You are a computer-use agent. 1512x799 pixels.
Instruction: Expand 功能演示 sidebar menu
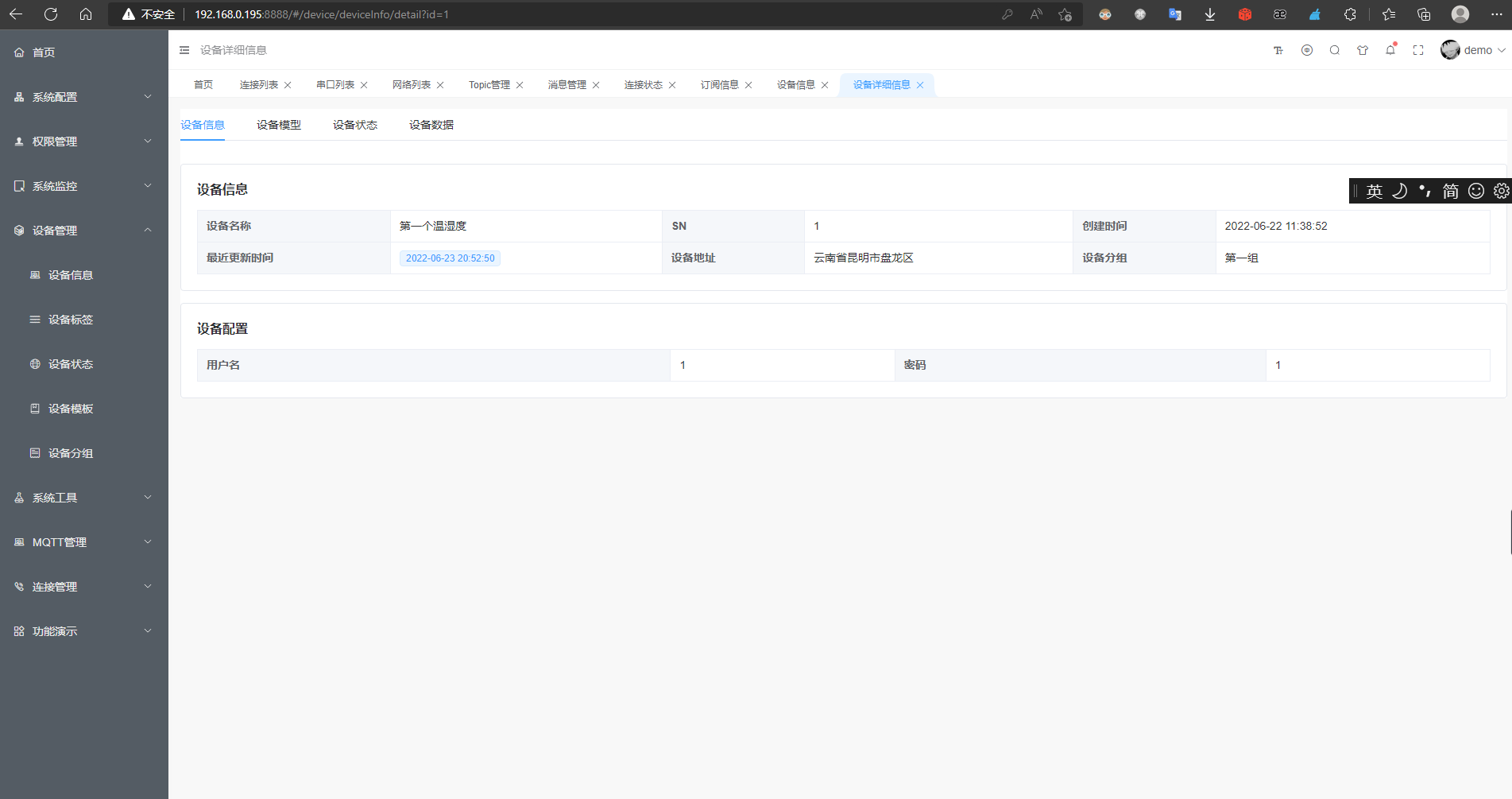pyautogui.click(x=84, y=631)
